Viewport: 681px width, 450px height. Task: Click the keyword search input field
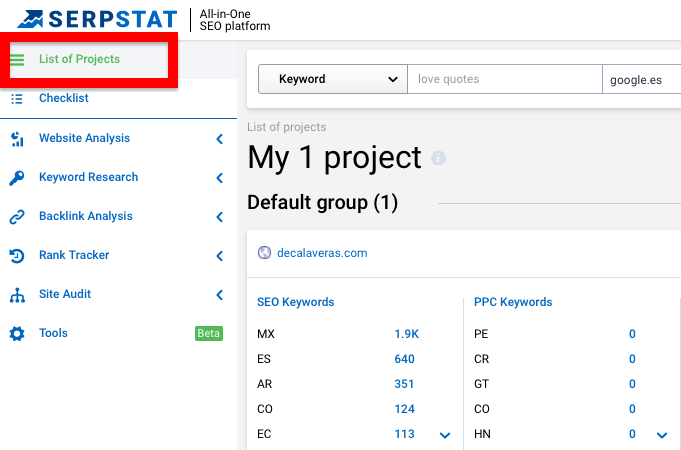(x=504, y=79)
